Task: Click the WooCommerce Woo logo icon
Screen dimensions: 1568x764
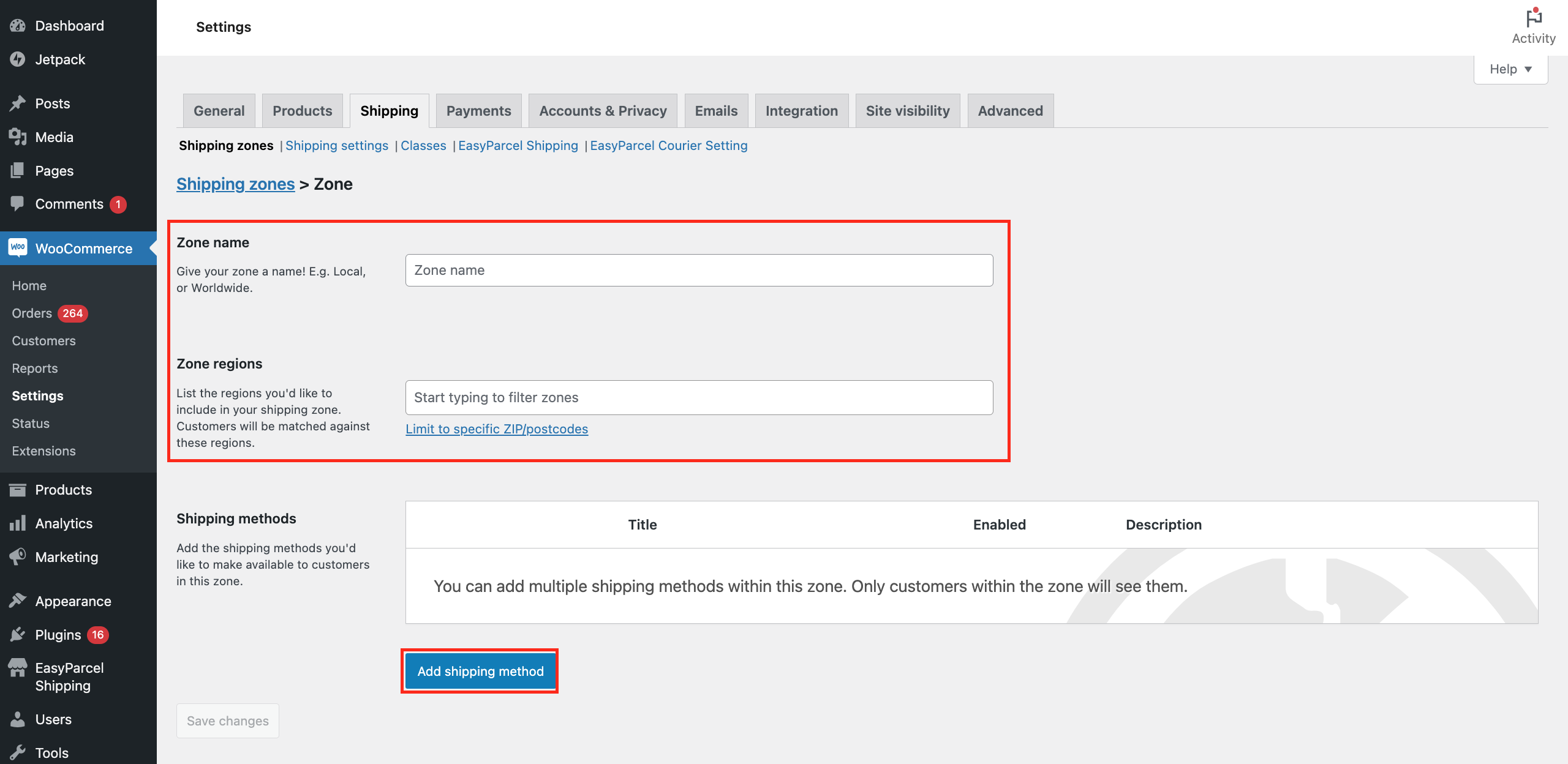Action: tap(18, 248)
